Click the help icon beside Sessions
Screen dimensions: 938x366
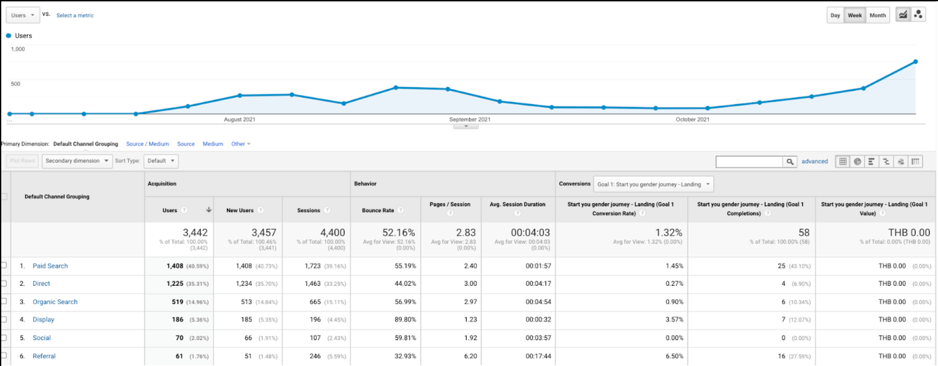pyautogui.click(x=328, y=211)
